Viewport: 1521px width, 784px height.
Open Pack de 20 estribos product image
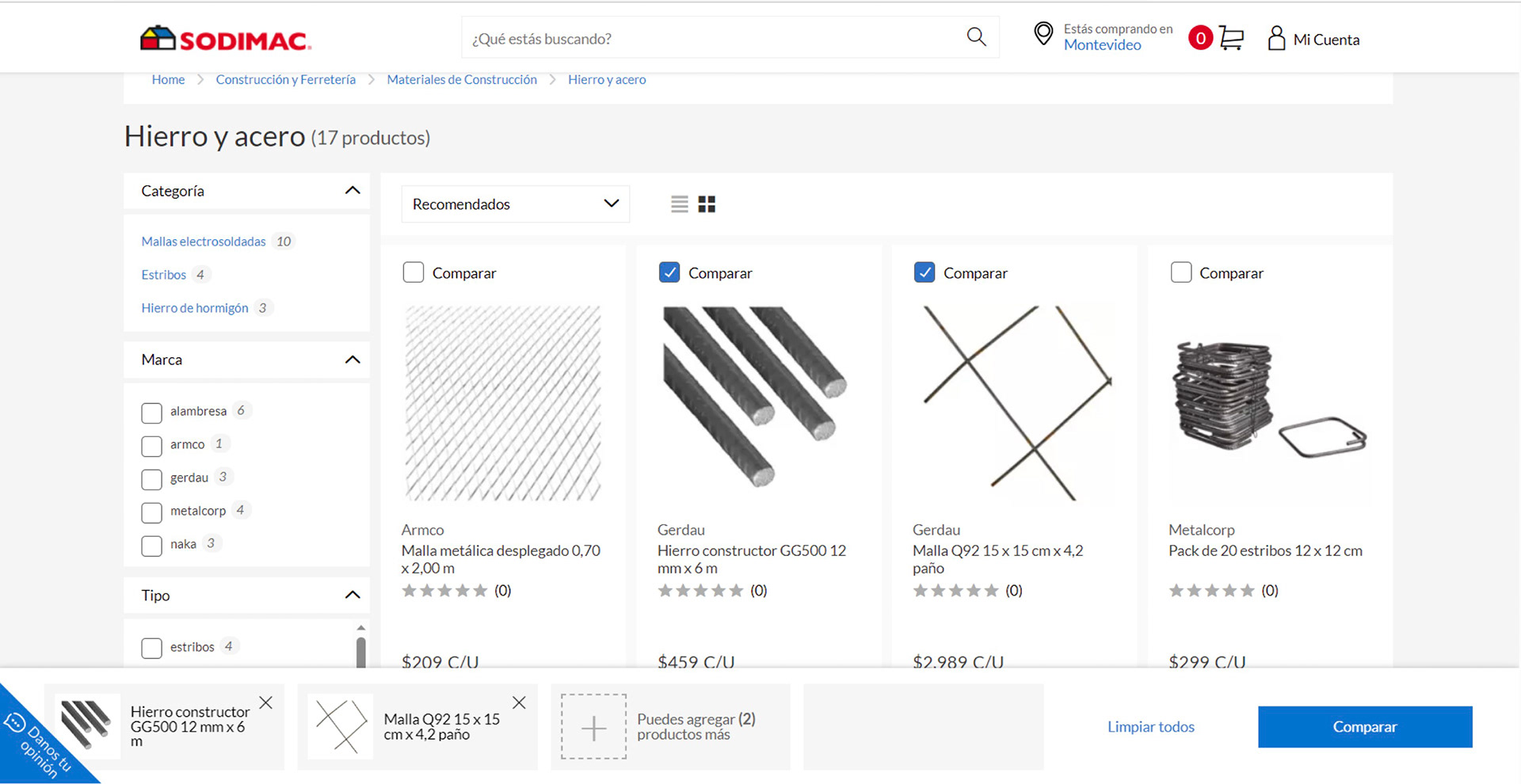1270,404
